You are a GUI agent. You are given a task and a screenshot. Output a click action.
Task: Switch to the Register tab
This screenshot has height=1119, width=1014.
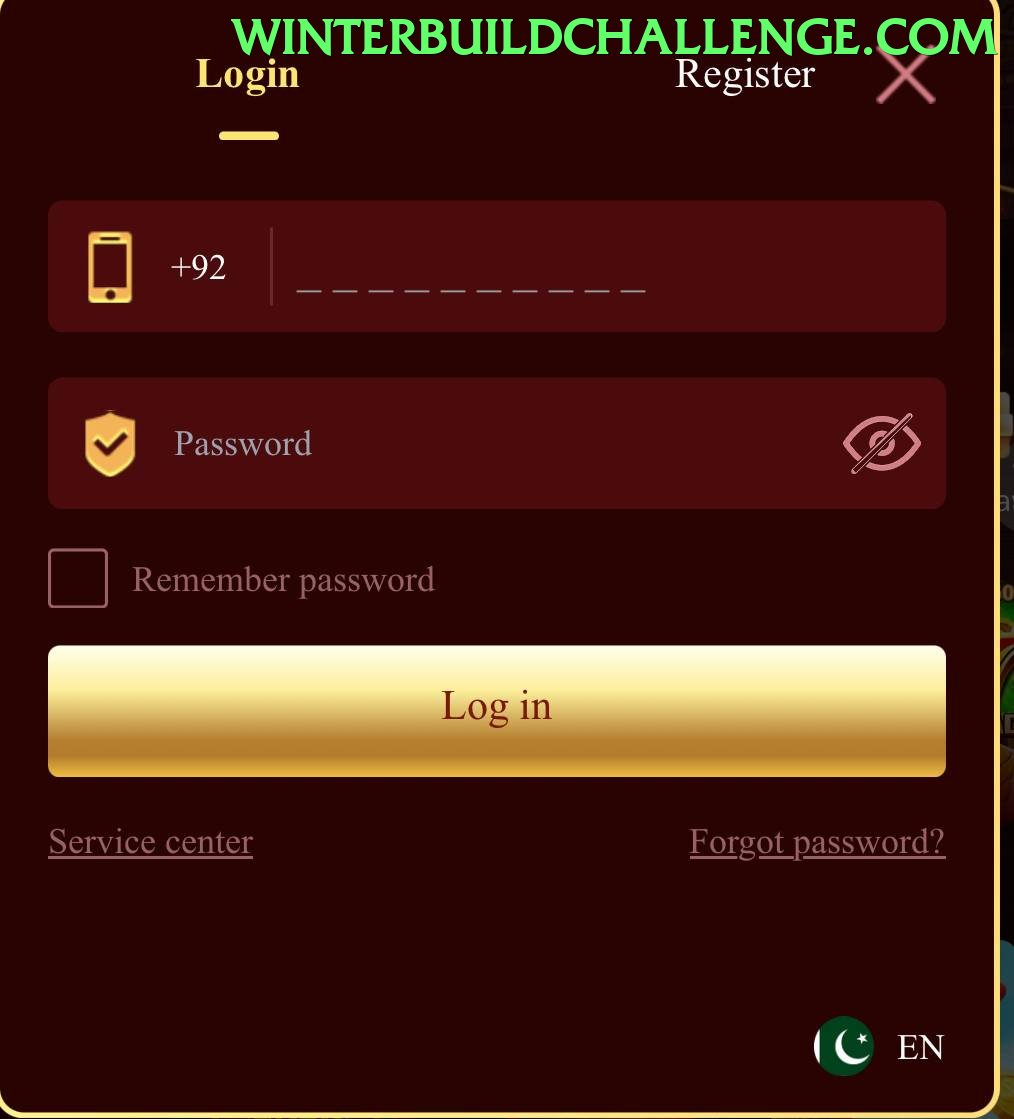pos(744,74)
